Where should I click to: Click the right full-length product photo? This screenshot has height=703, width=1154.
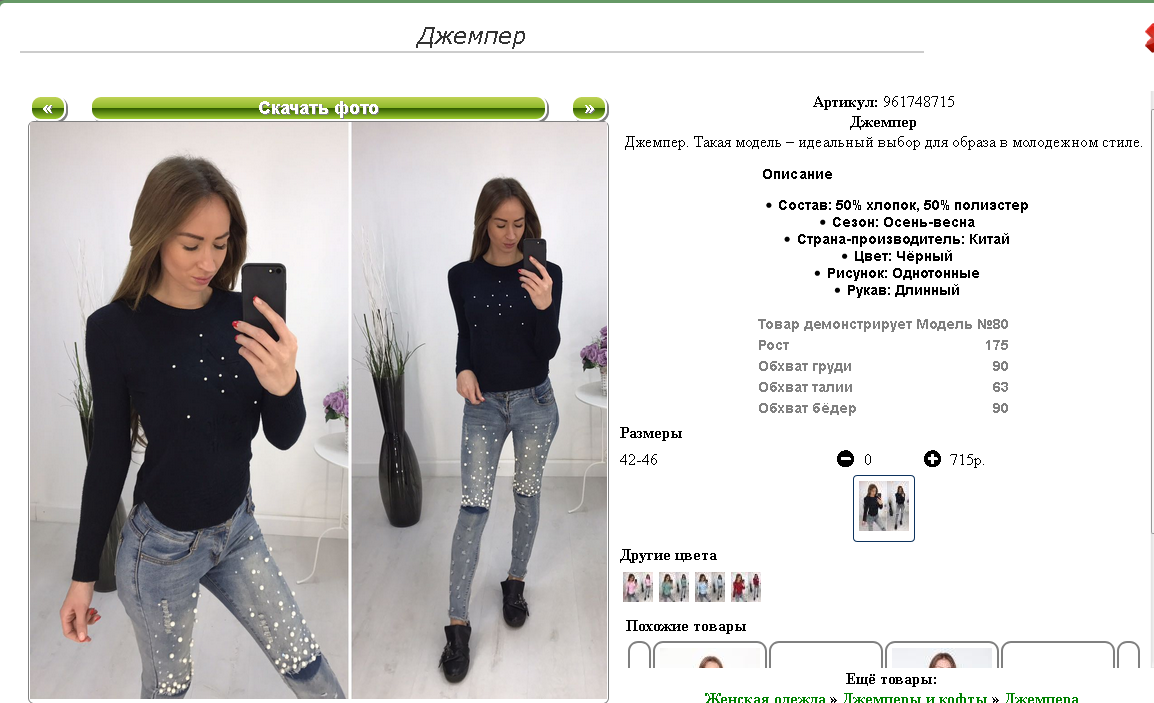click(x=479, y=411)
